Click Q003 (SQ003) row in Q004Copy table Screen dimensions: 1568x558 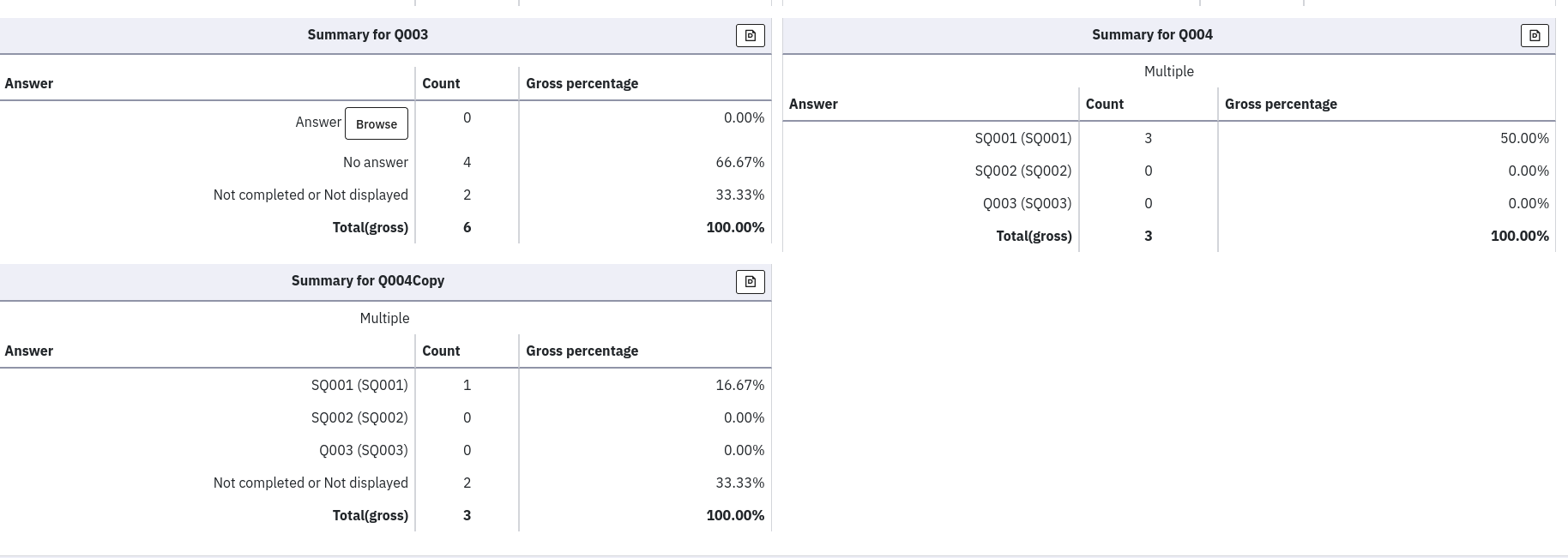tap(363, 451)
